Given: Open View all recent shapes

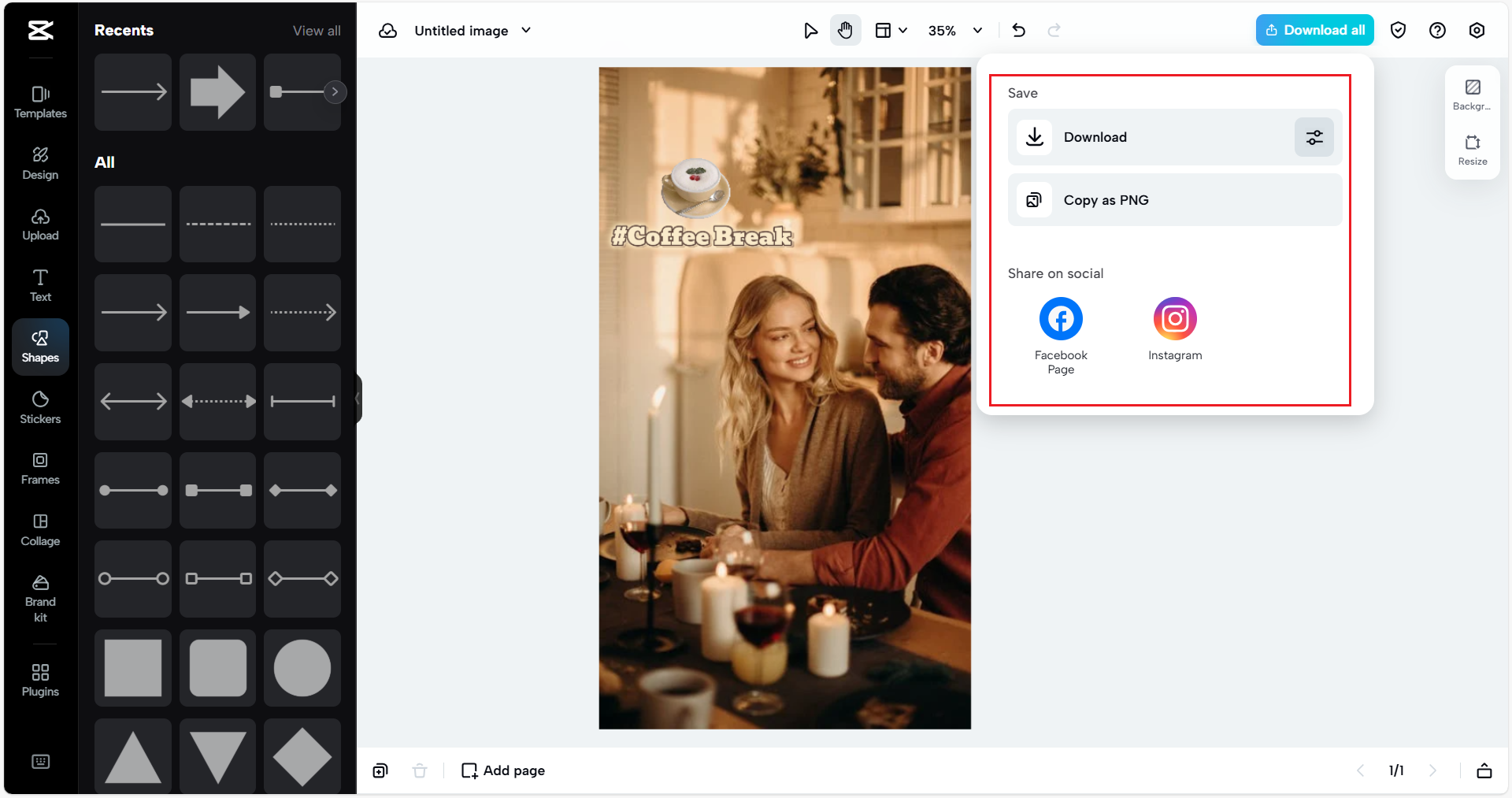Looking at the screenshot, I should pyautogui.click(x=317, y=30).
